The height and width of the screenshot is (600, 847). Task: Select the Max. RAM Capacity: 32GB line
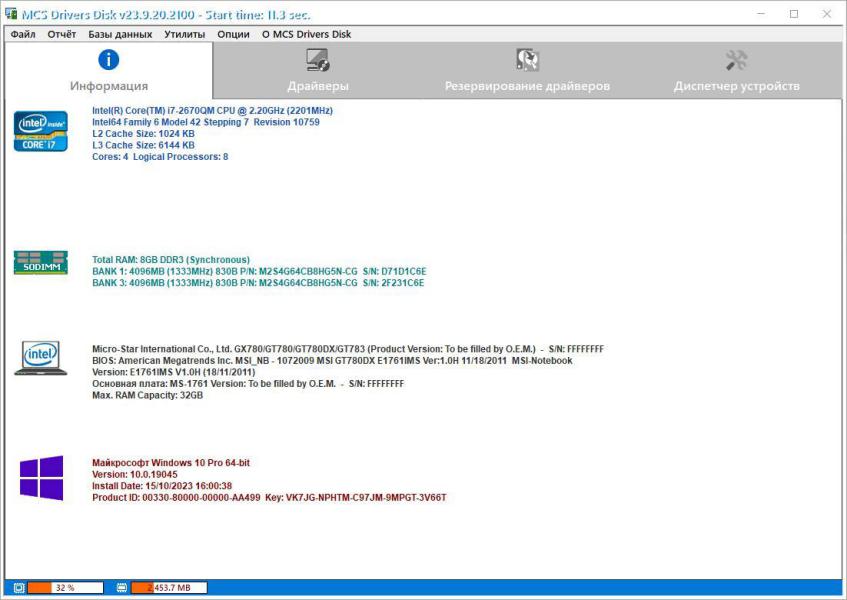[x=147, y=395]
